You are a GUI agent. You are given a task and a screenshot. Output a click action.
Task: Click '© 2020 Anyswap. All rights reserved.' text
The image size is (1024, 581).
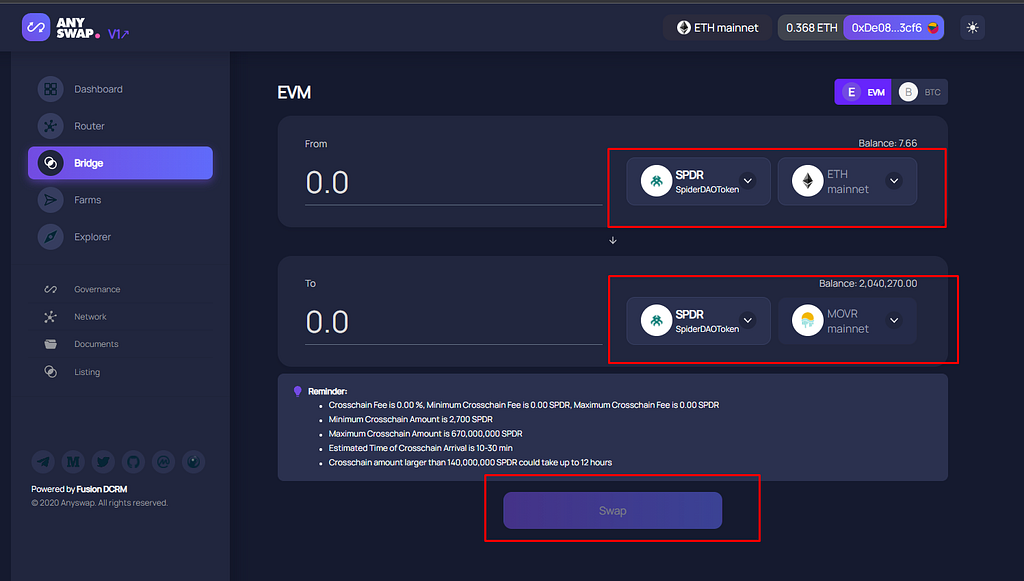click(99, 503)
